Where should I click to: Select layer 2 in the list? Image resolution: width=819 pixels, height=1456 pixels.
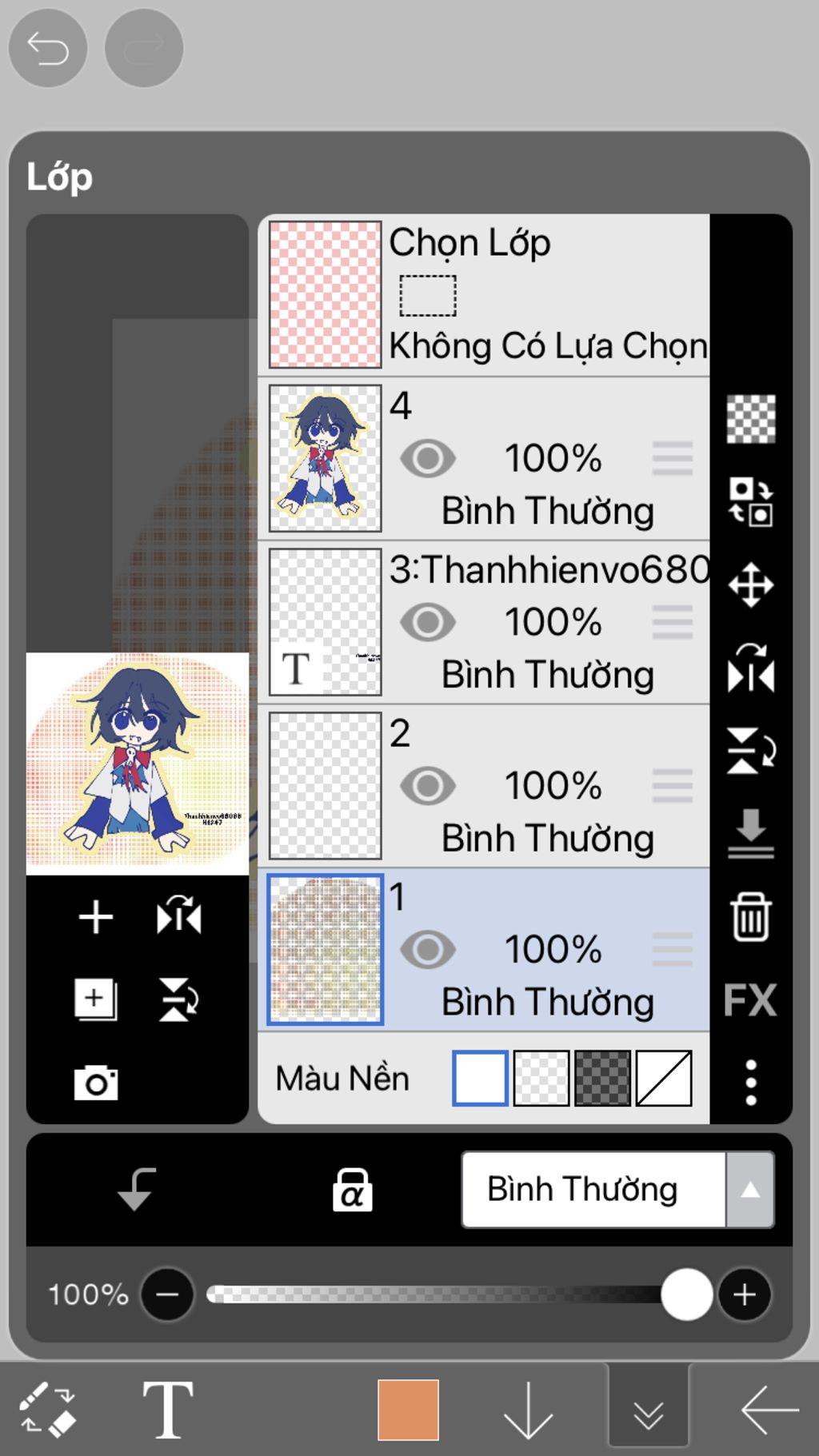tap(484, 786)
